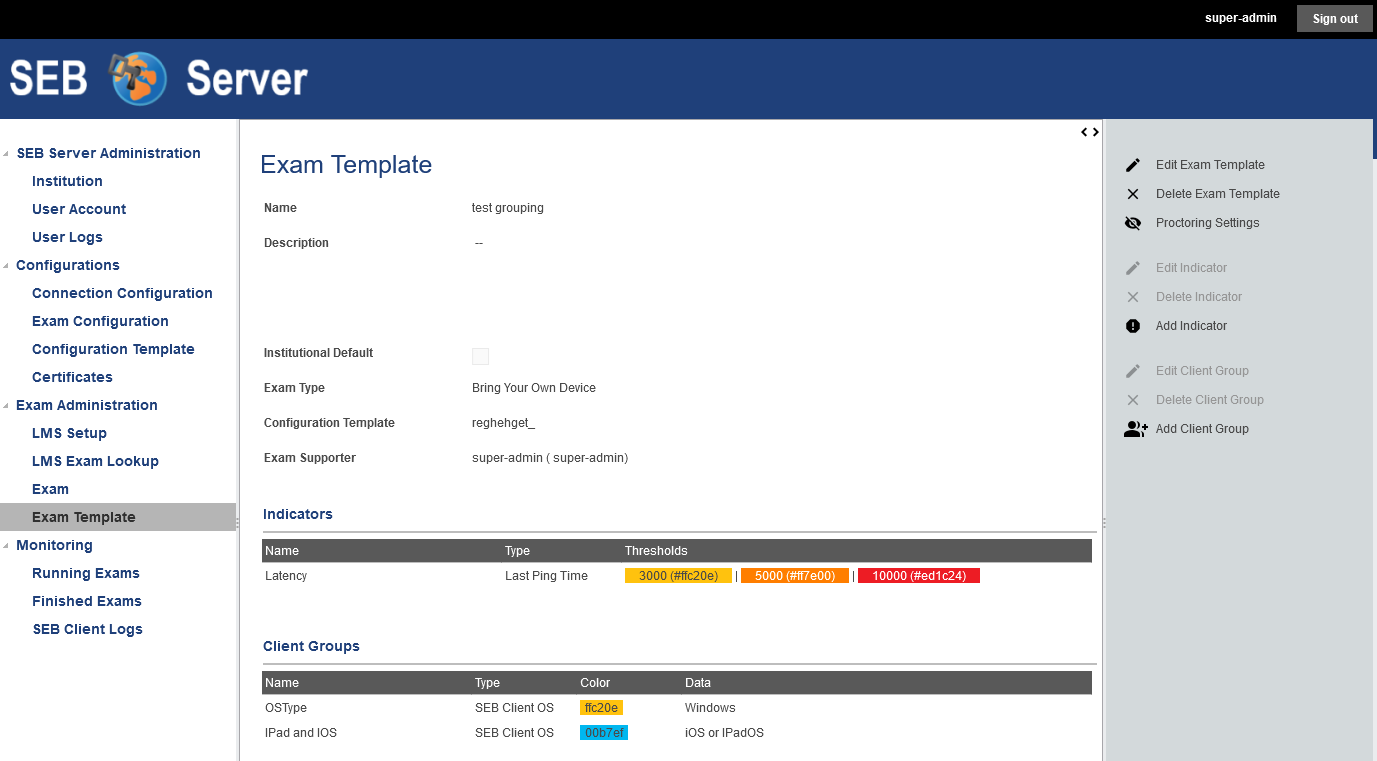Click the exclamation icon for Add Indicator
The image size is (1377, 761).
1133,326
